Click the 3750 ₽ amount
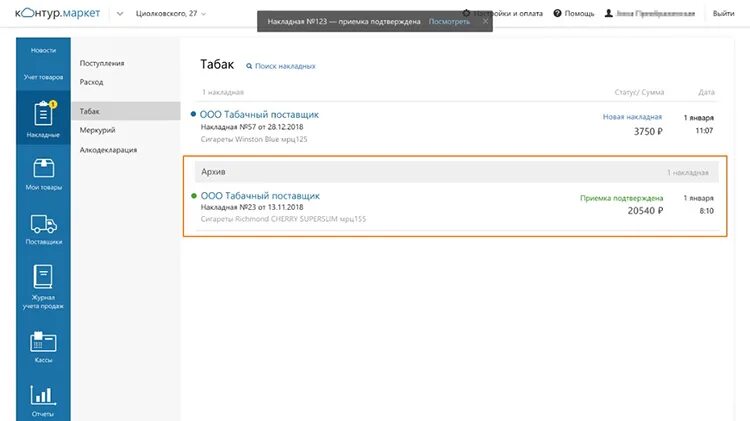750x421 pixels. pyautogui.click(x=648, y=132)
